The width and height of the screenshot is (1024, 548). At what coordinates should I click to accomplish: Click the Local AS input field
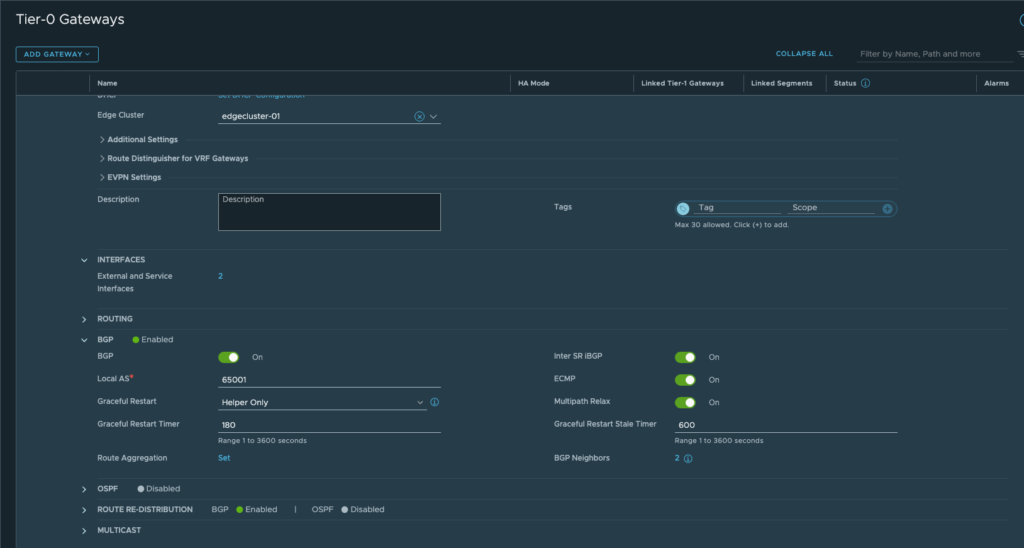pyautogui.click(x=329, y=381)
